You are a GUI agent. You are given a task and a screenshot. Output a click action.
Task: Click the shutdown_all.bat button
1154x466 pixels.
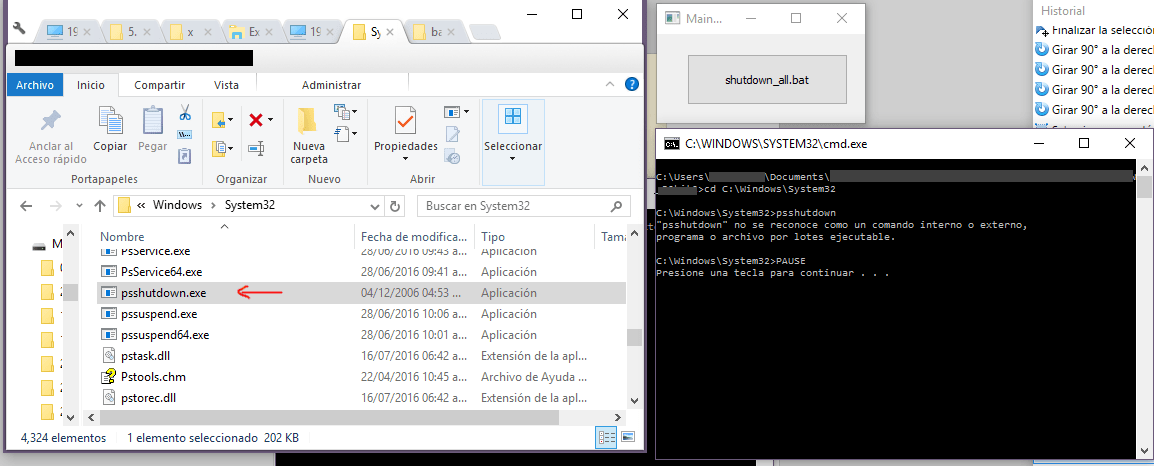tap(767, 80)
